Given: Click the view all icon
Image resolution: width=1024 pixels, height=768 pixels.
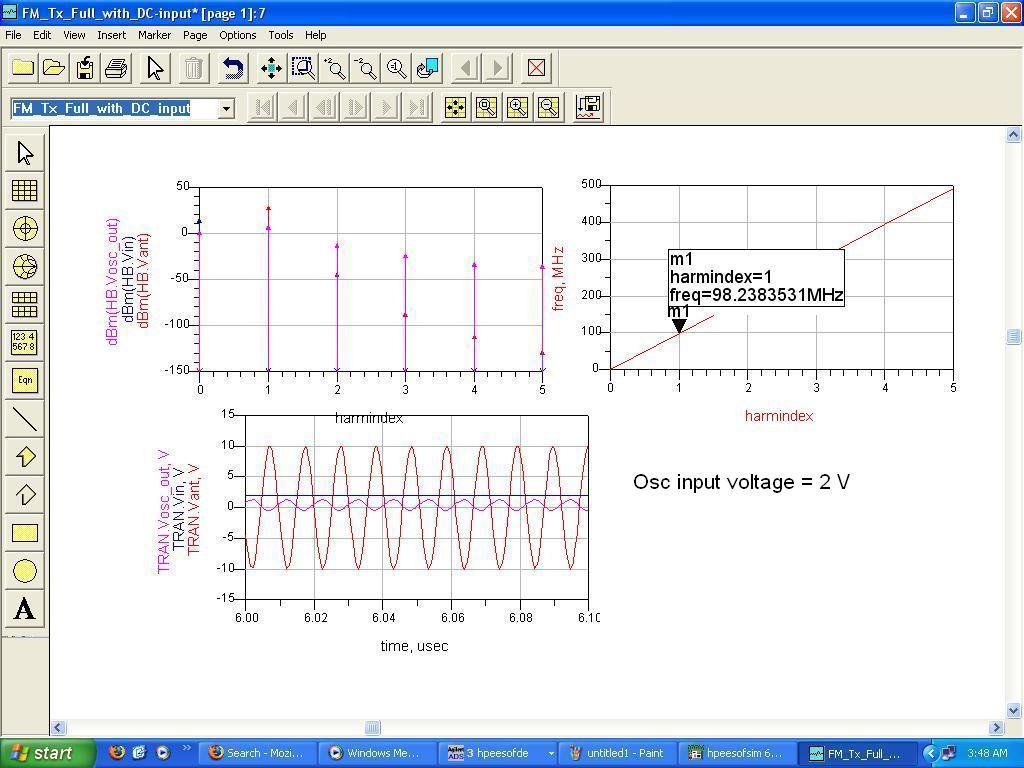Looking at the screenshot, I should tap(271, 68).
